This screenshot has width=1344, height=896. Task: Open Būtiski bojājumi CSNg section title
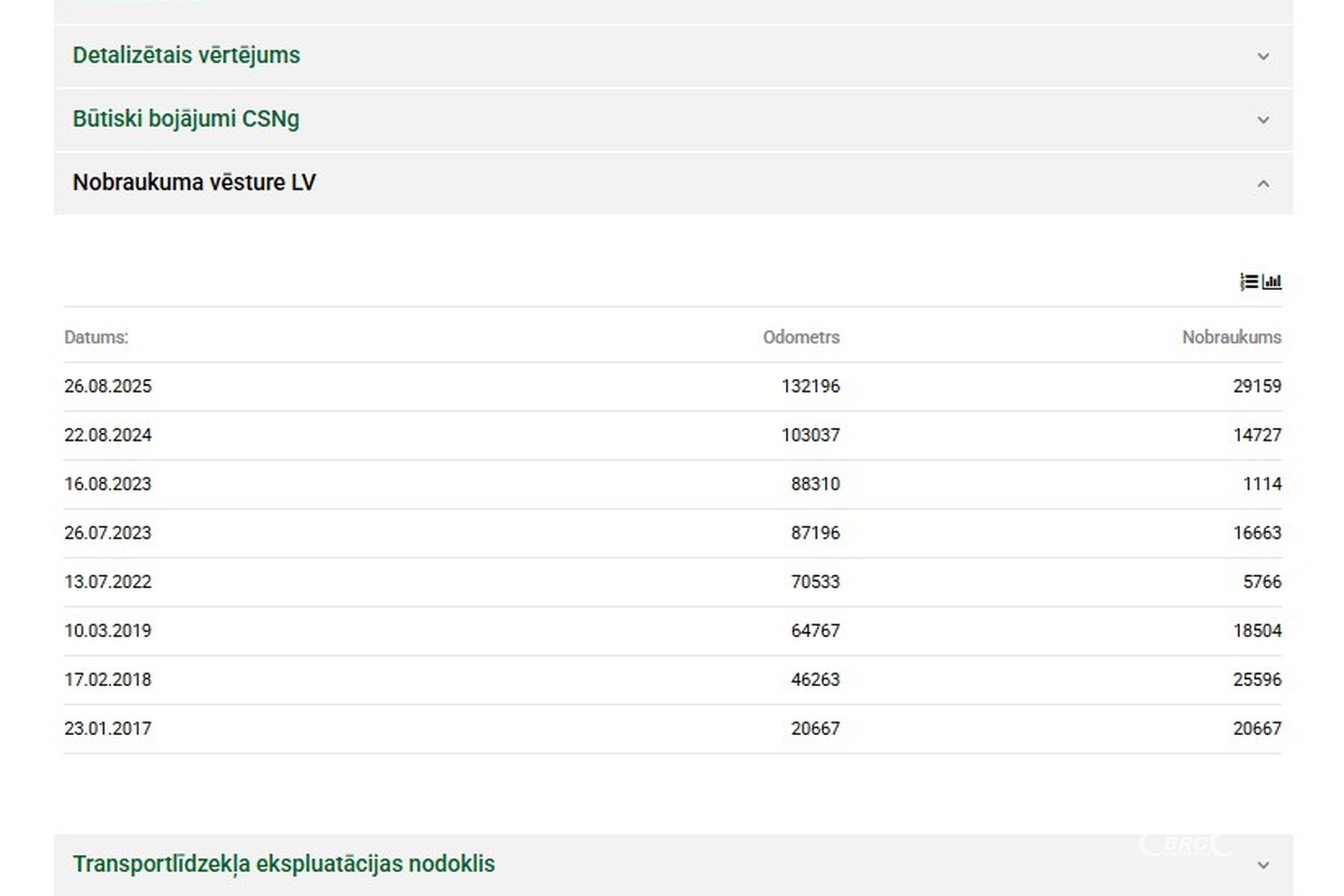(x=186, y=119)
